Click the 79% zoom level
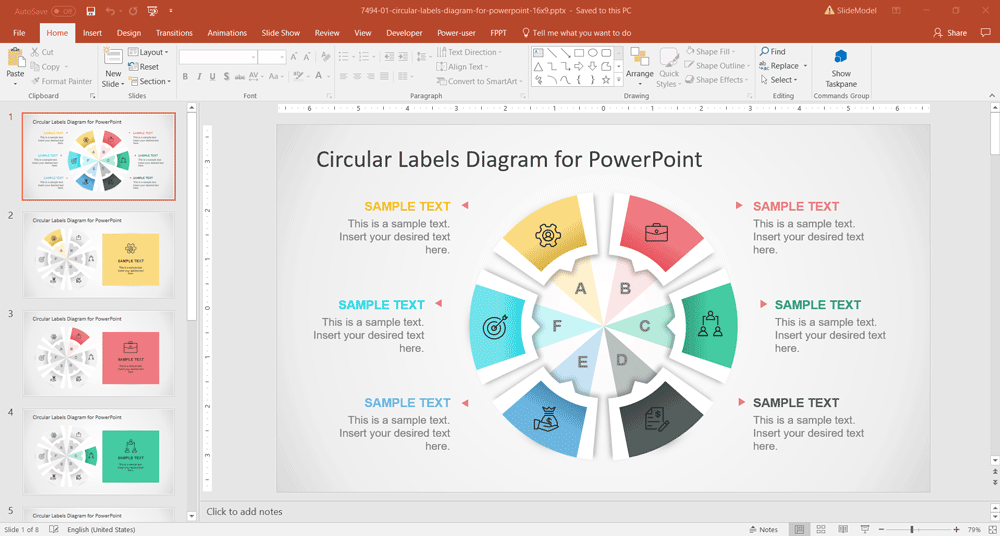Image resolution: width=1000 pixels, height=536 pixels. tap(974, 530)
